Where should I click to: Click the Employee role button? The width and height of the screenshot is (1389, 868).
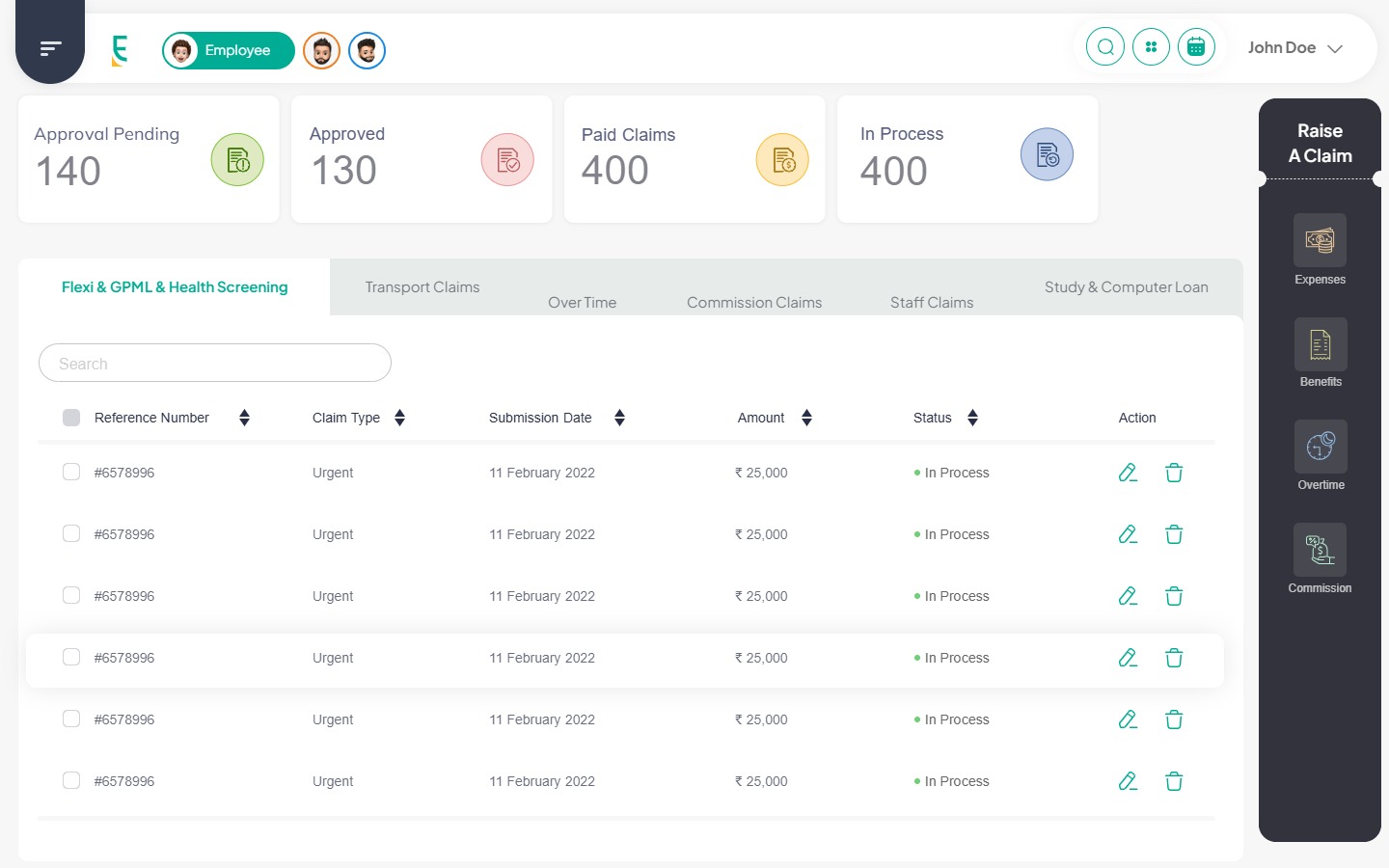point(229,50)
